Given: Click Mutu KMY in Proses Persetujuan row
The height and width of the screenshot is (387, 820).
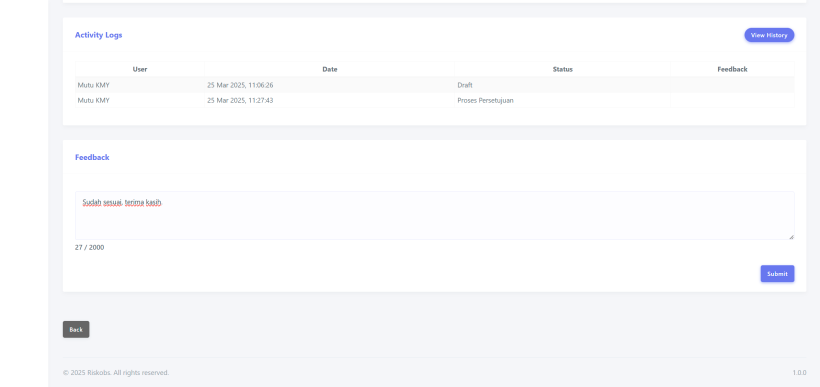Looking at the screenshot, I should click(x=94, y=100).
